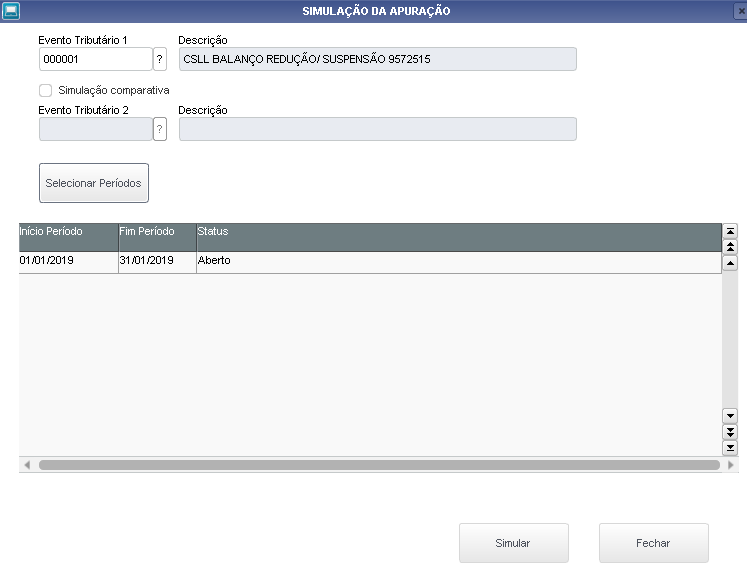The width and height of the screenshot is (747, 570).
Task: Sort by Início Período column header
Action: [x=69, y=237]
